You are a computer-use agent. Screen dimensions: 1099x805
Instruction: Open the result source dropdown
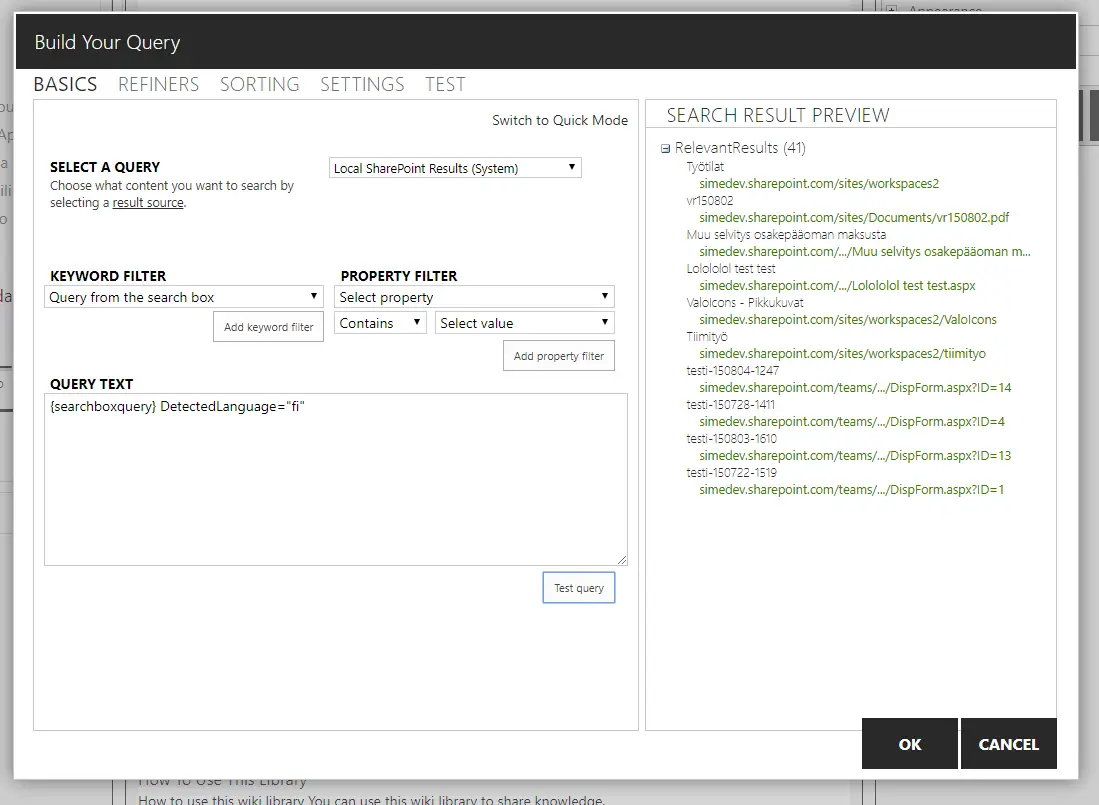click(455, 168)
